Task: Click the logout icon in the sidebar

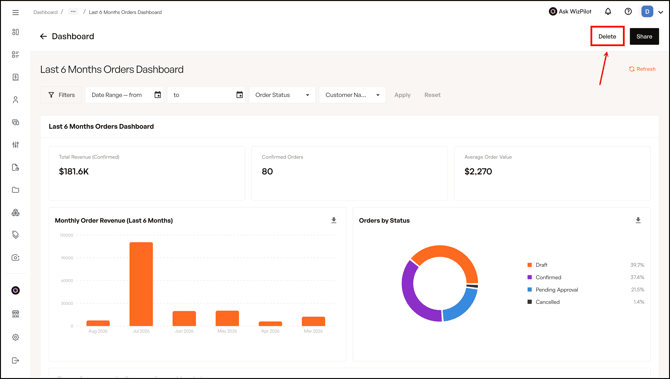Action: coord(15,361)
